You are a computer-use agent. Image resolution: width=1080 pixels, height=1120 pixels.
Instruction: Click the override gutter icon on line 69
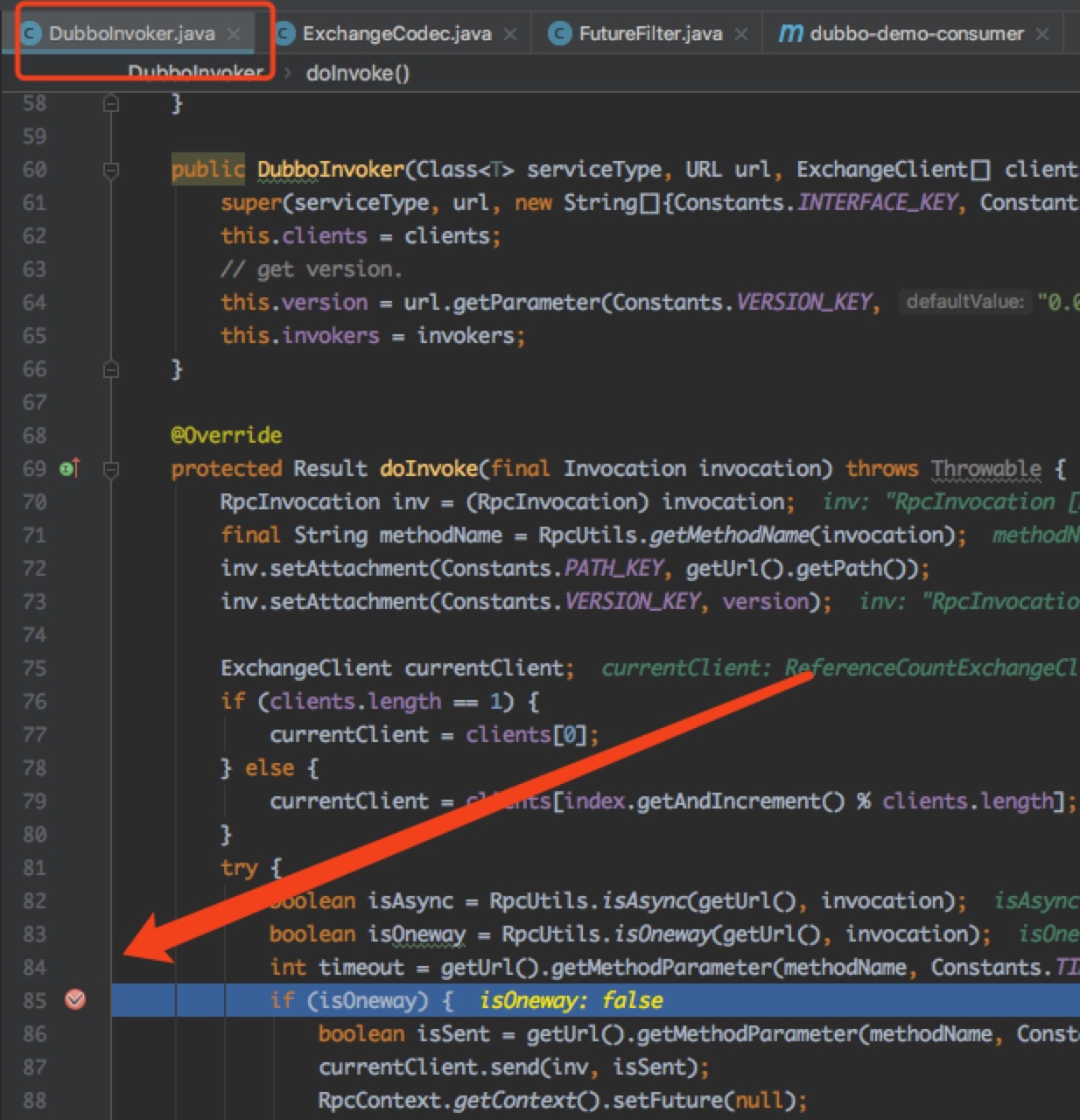coord(70,468)
